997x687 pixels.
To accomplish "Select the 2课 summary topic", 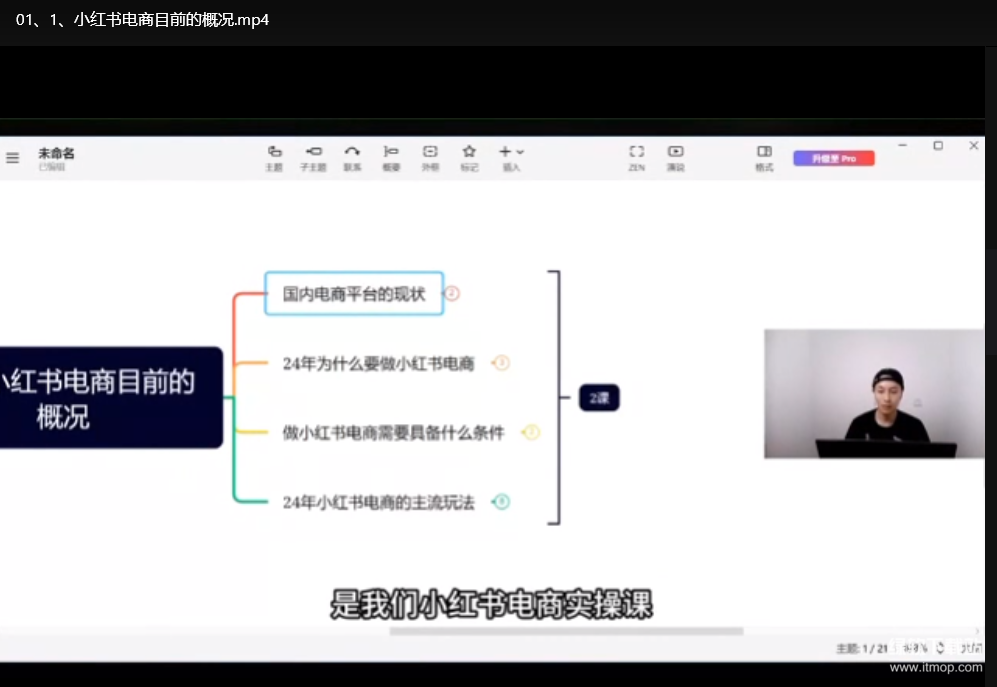I will tap(599, 398).
